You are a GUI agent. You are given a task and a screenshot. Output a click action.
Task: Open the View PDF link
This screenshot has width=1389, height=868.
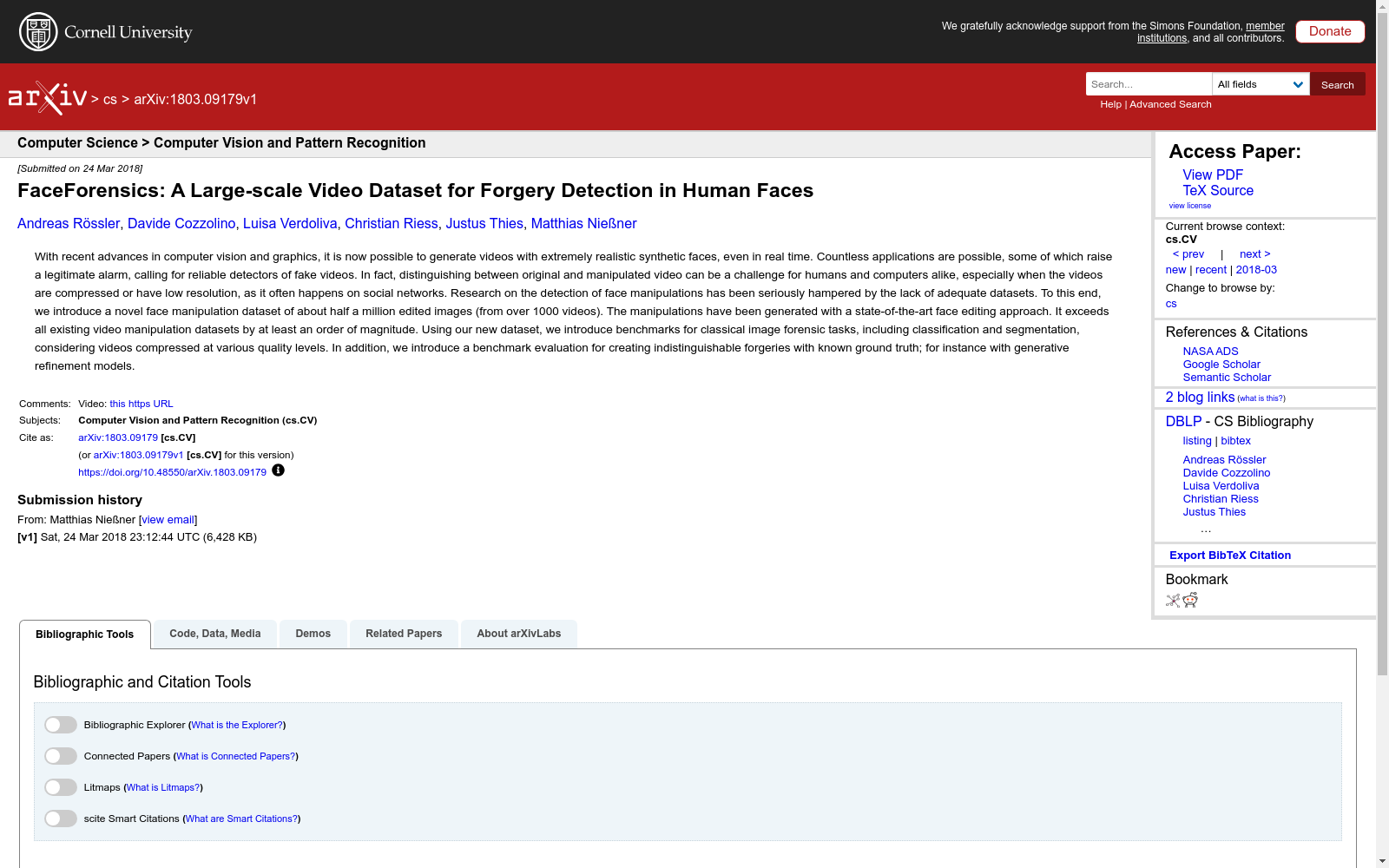coord(1213,175)
